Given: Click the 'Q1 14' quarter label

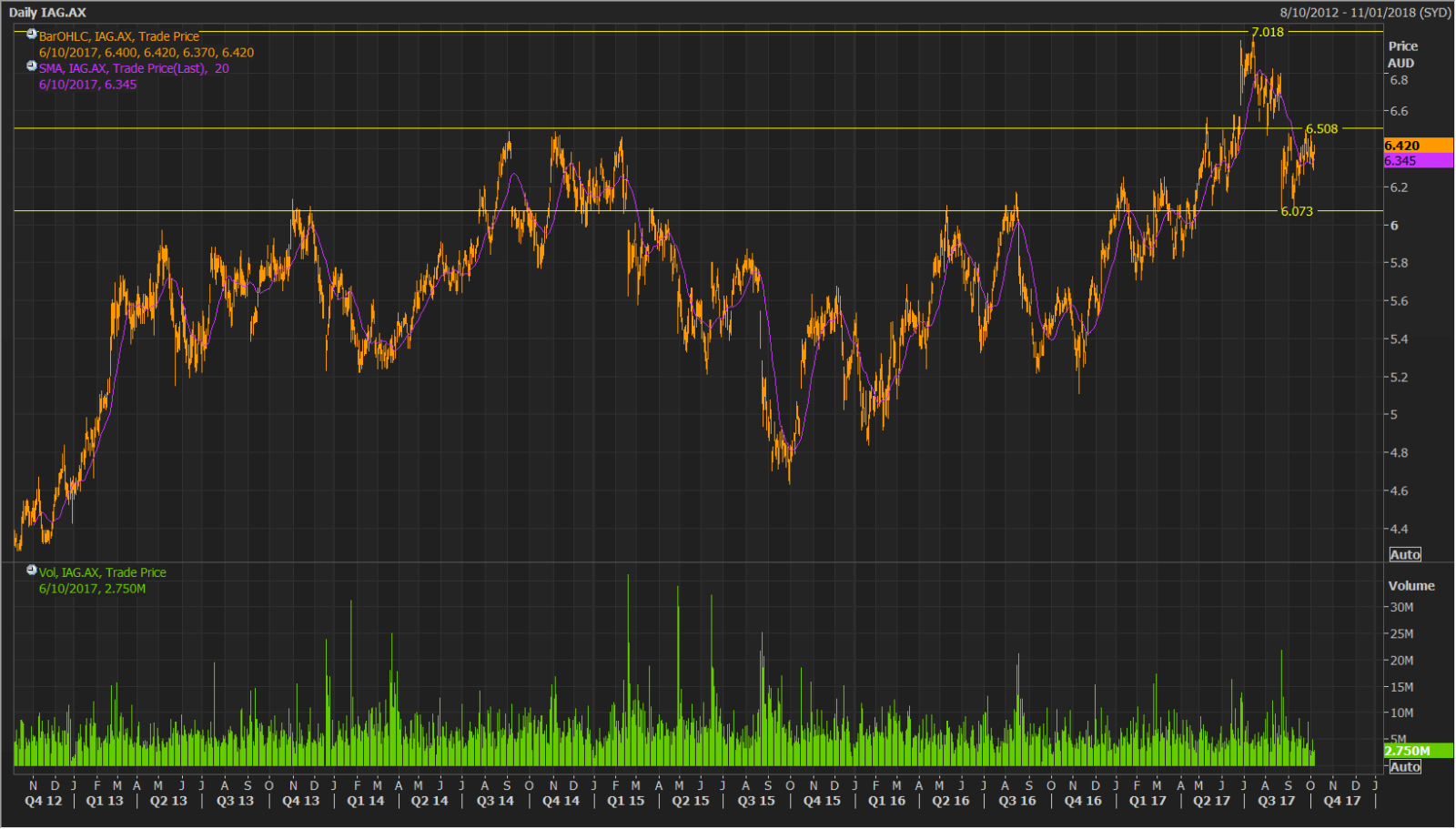Looking at the screenshot, I should click(365, 802).
